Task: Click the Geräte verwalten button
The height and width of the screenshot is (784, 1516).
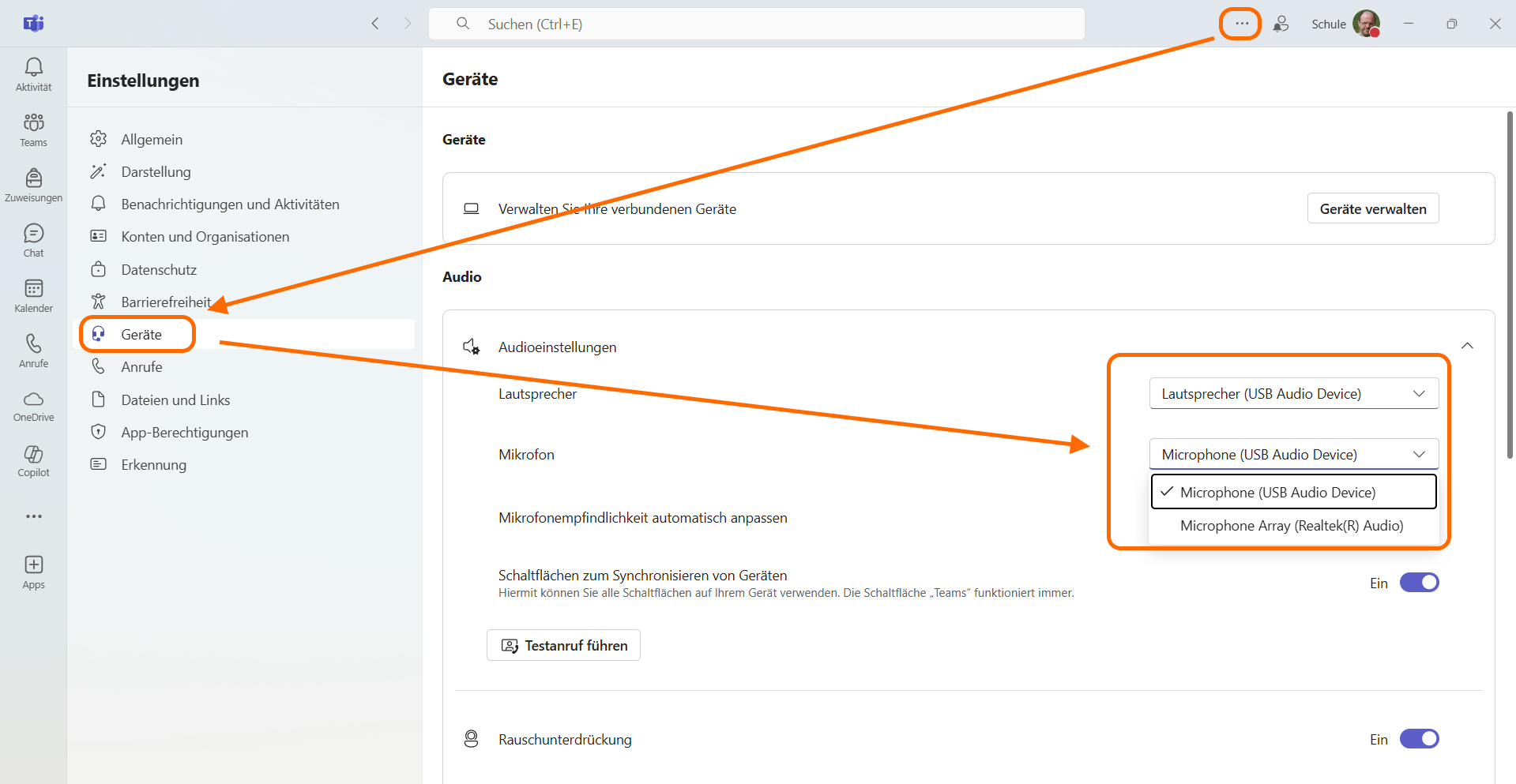Action: click(1372, 208)
